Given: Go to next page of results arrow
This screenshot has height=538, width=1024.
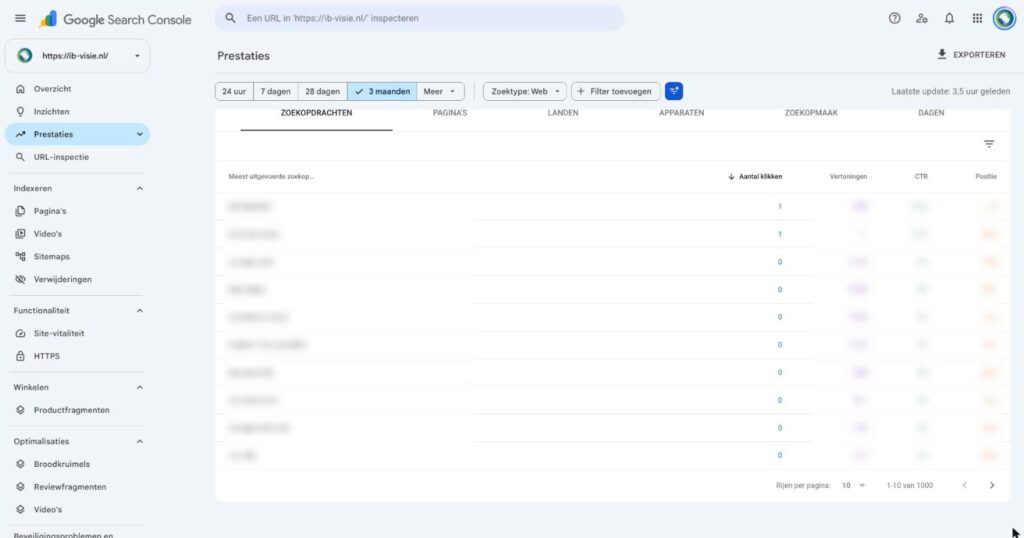Looking at the screenshot, I should tap(992, 485).
